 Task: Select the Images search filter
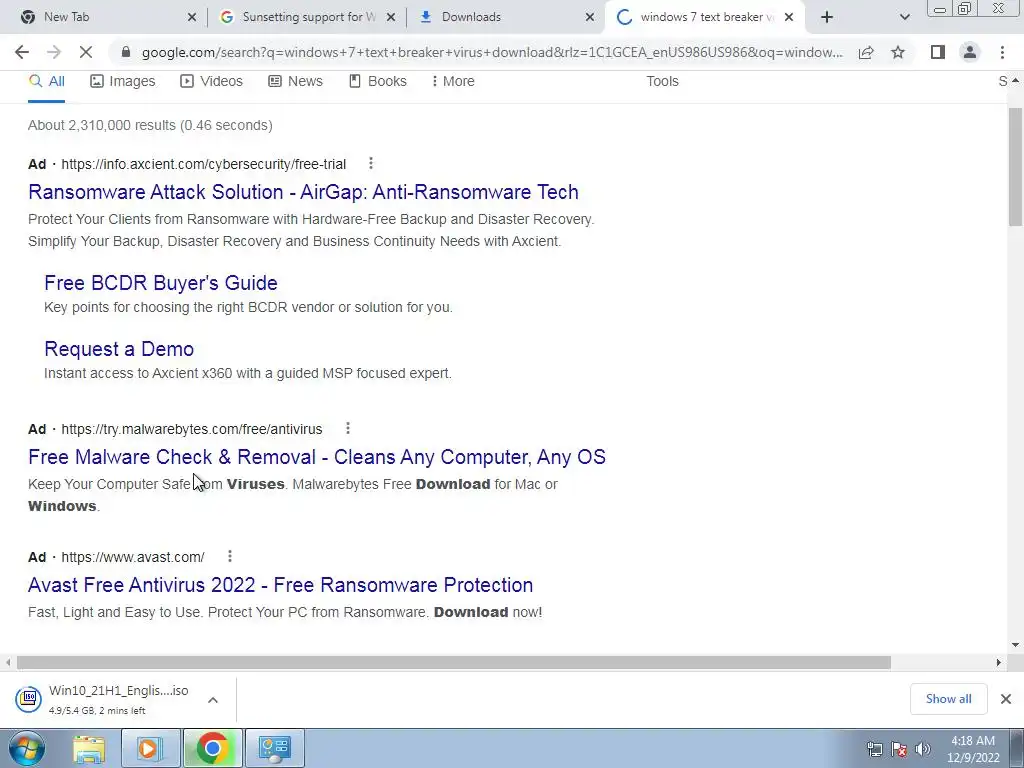[123, 82]
